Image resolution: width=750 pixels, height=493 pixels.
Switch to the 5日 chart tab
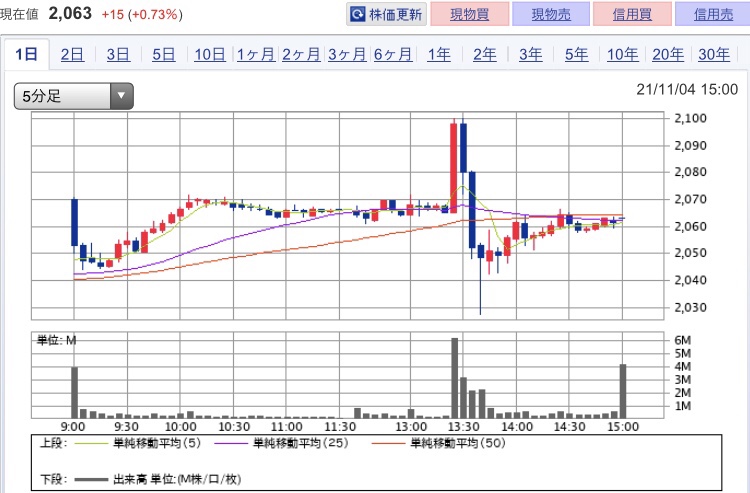coord(164,55)
